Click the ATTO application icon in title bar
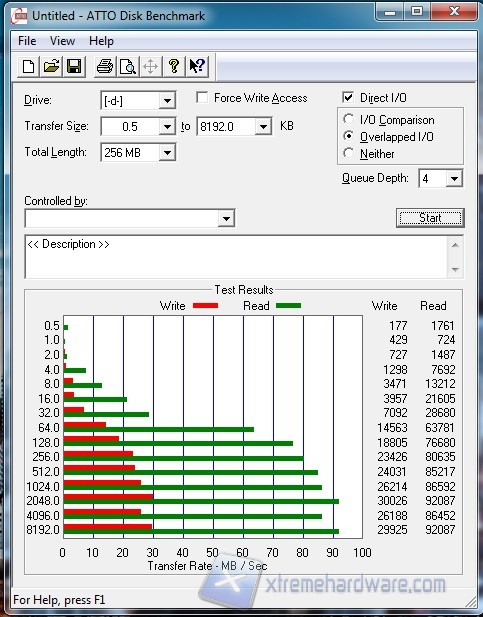Screen dimensions: 483x617 pyautogui.click(x=19, y=16)
